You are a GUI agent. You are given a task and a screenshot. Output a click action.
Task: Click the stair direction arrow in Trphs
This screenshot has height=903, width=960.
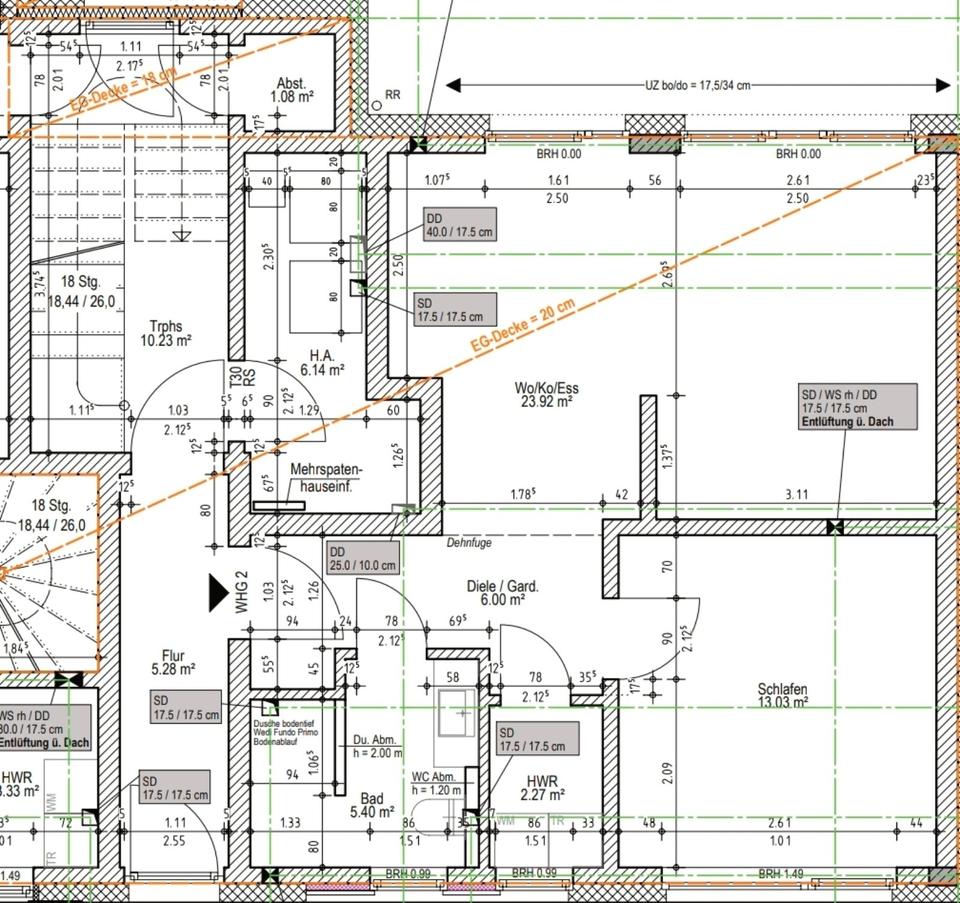[x=181, y=236]
